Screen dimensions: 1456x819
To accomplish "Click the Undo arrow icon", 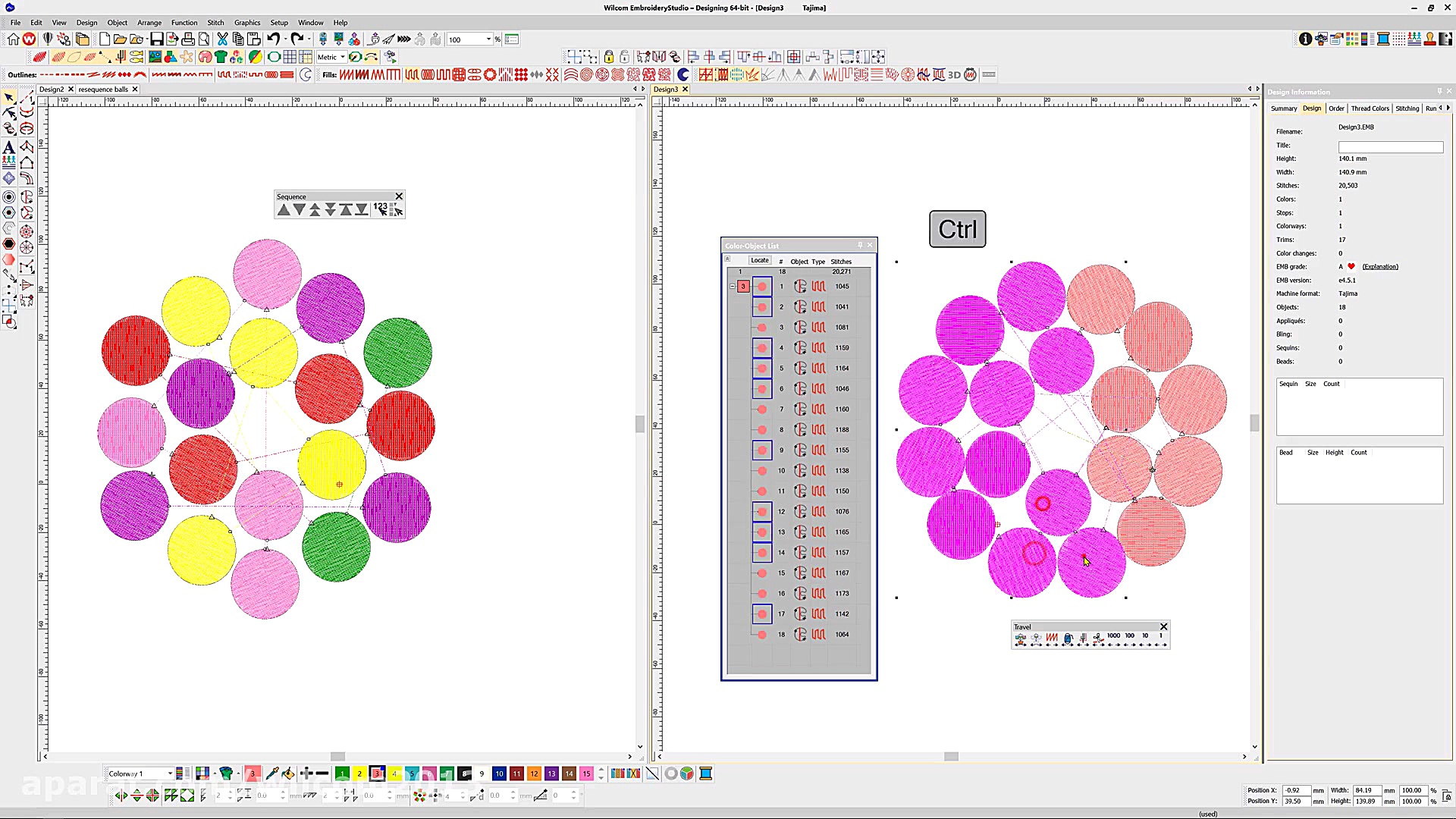I will (272, 39).
